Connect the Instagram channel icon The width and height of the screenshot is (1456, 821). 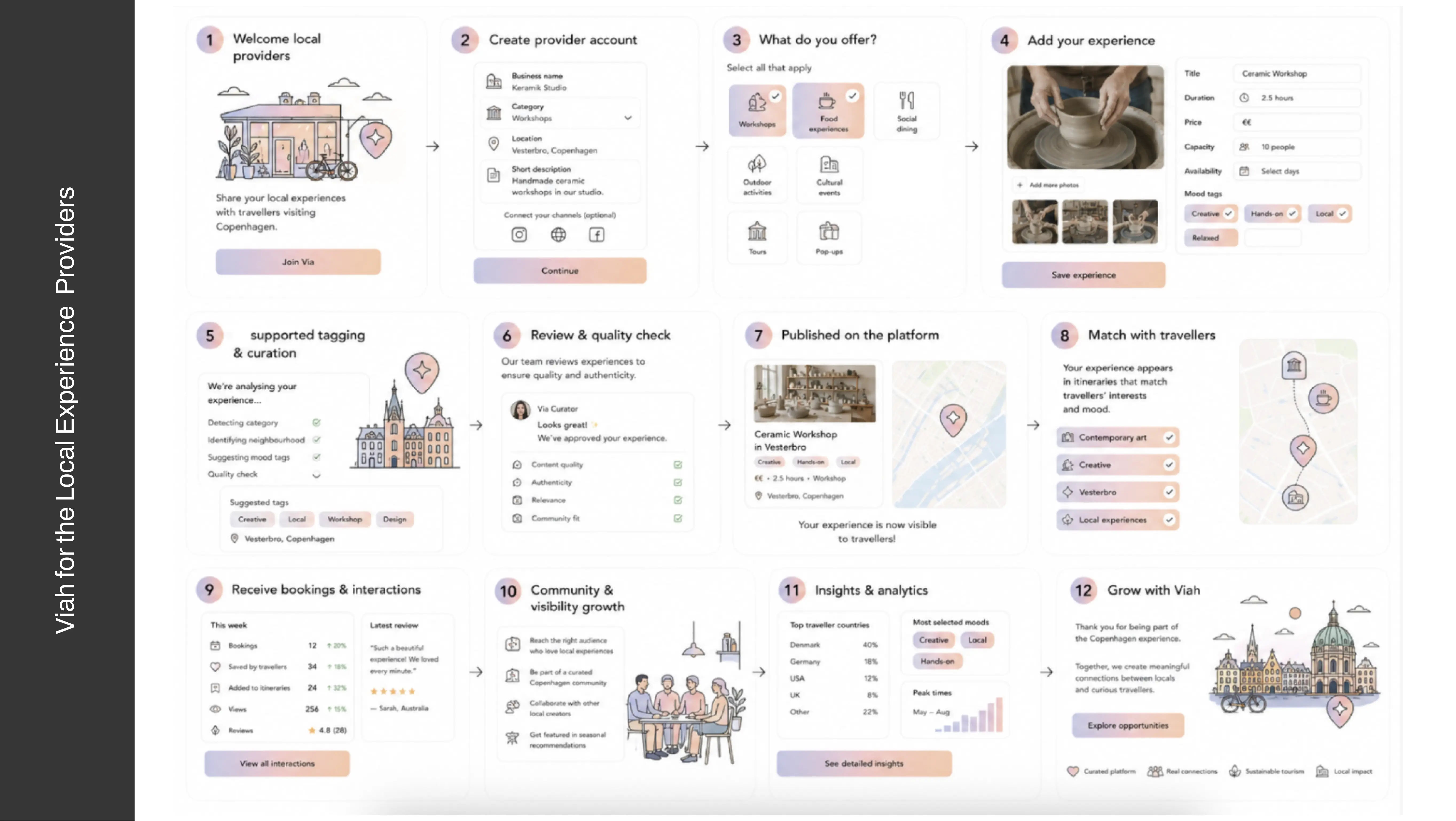[519, 234]
